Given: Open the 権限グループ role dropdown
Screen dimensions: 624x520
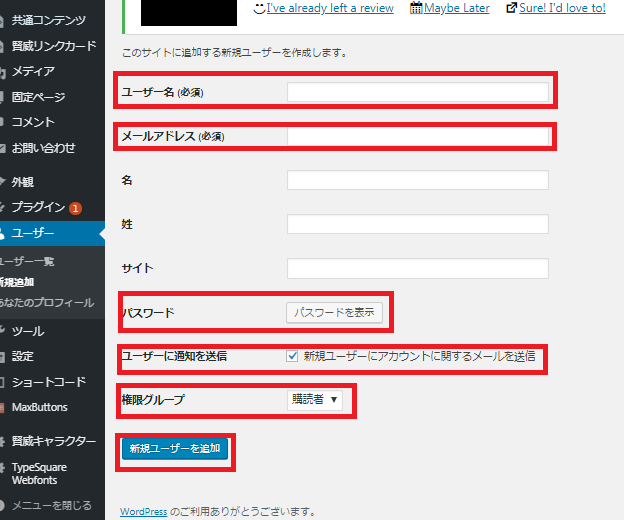Looking at the screenshot, I should point(313,400).
